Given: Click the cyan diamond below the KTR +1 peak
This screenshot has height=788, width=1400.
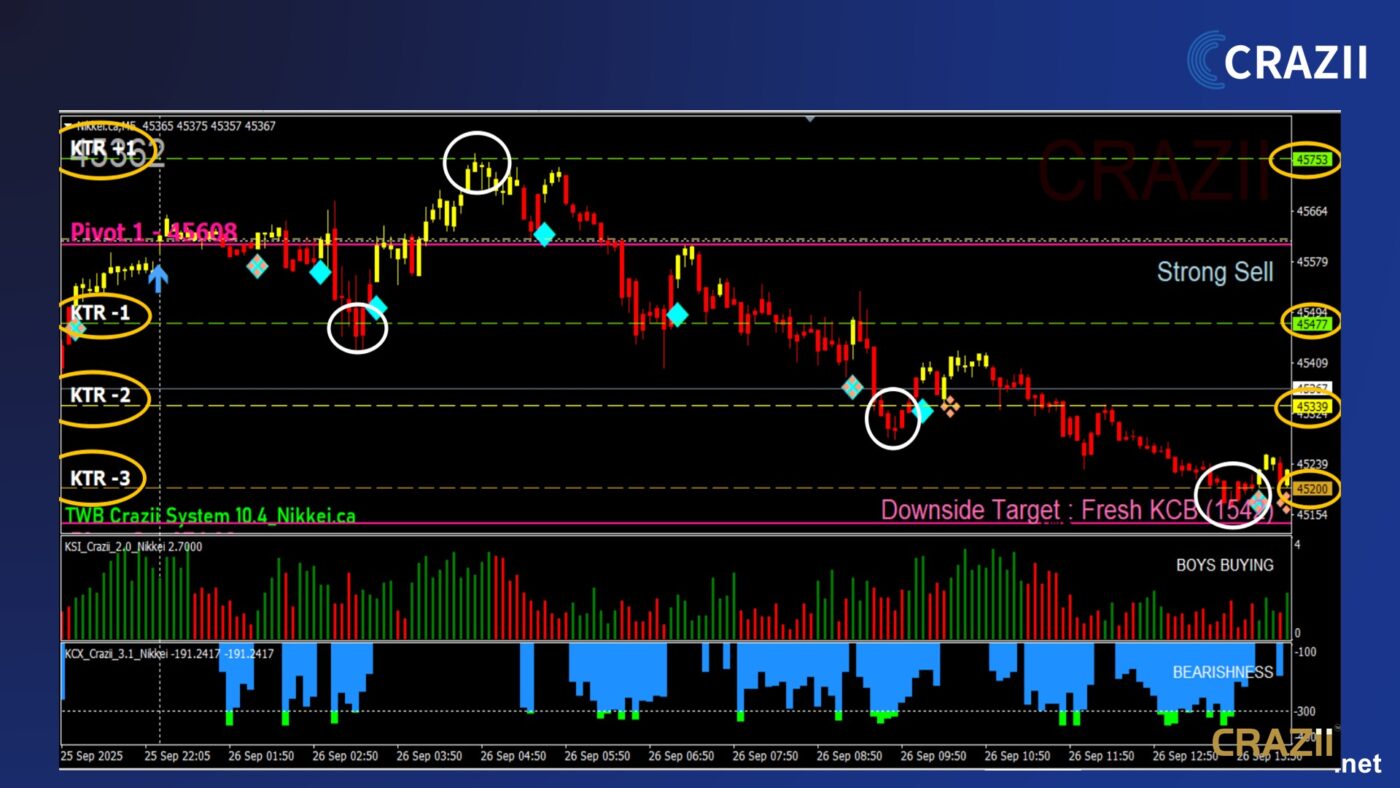Looking at the screenshot, I should coord(543,234).
